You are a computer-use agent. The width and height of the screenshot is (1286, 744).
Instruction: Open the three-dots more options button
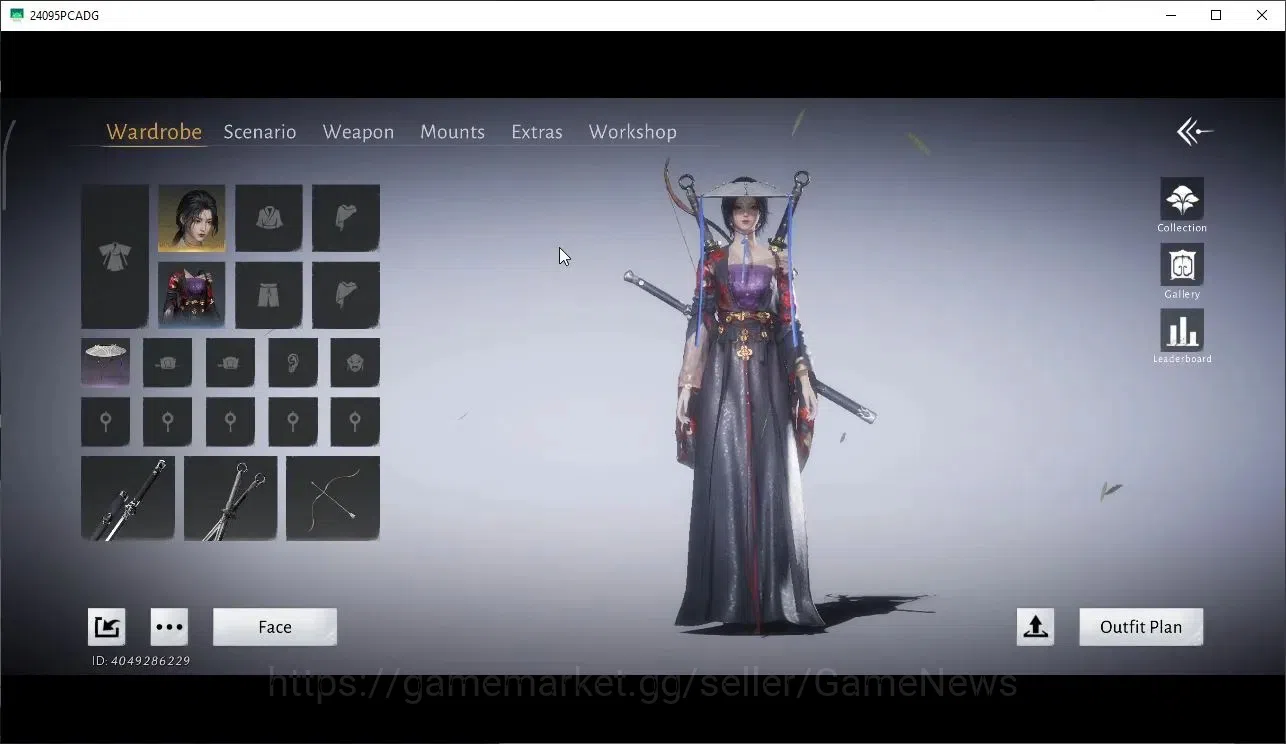click(169, 627)
